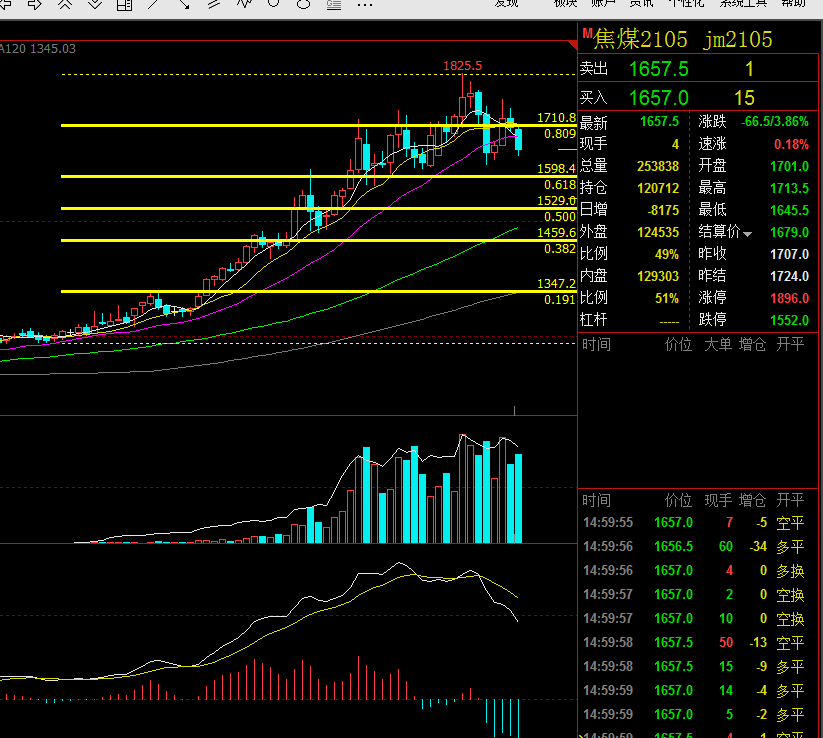Click the 买入 price 1657.0
The width and height of the screenshot is (823, 738).
click(x=658, y=97)
